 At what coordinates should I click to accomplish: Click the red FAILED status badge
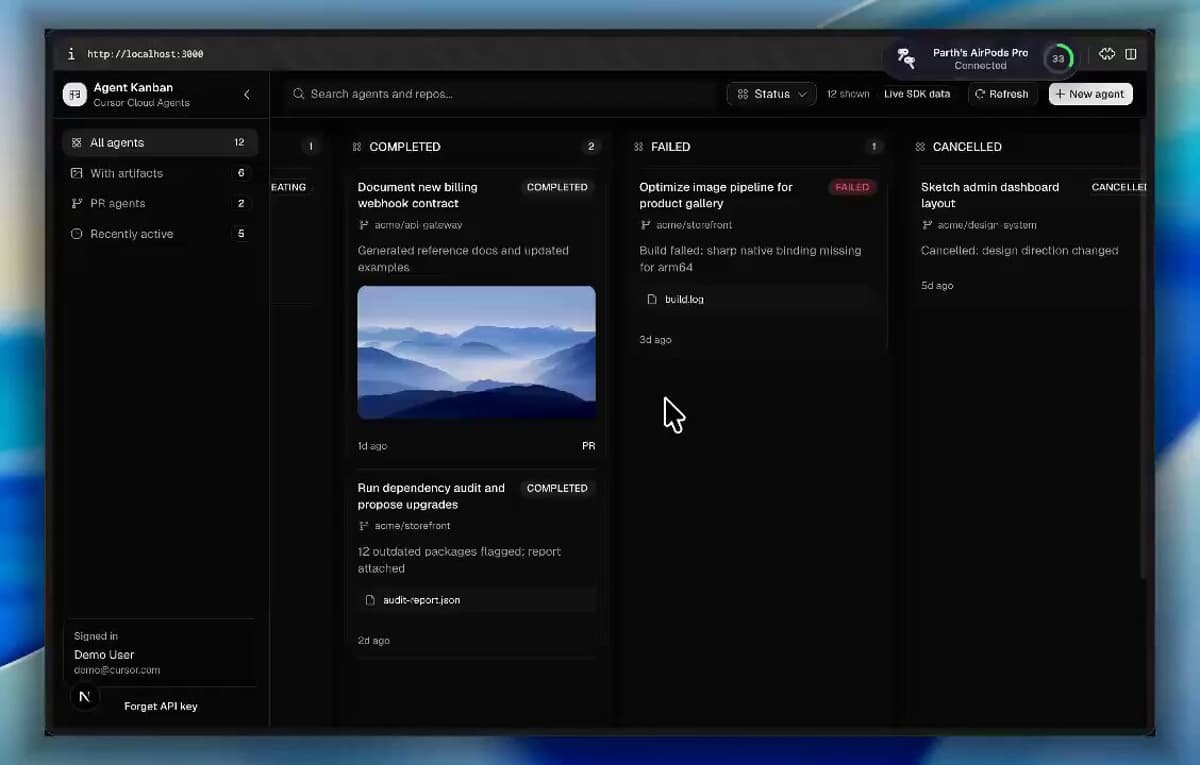pos(852,187)
